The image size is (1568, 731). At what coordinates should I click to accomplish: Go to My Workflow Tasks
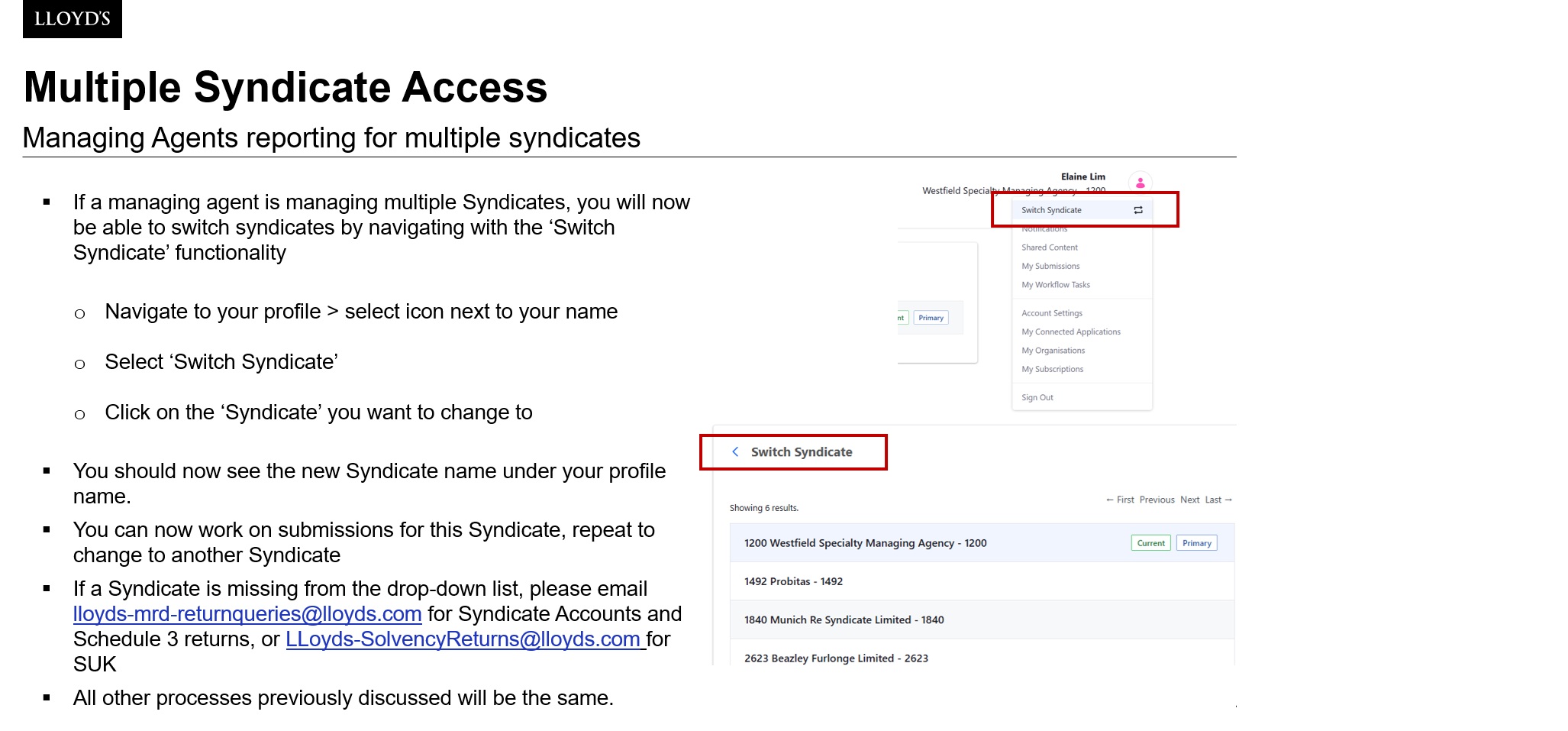click(x=1056, y=285)
